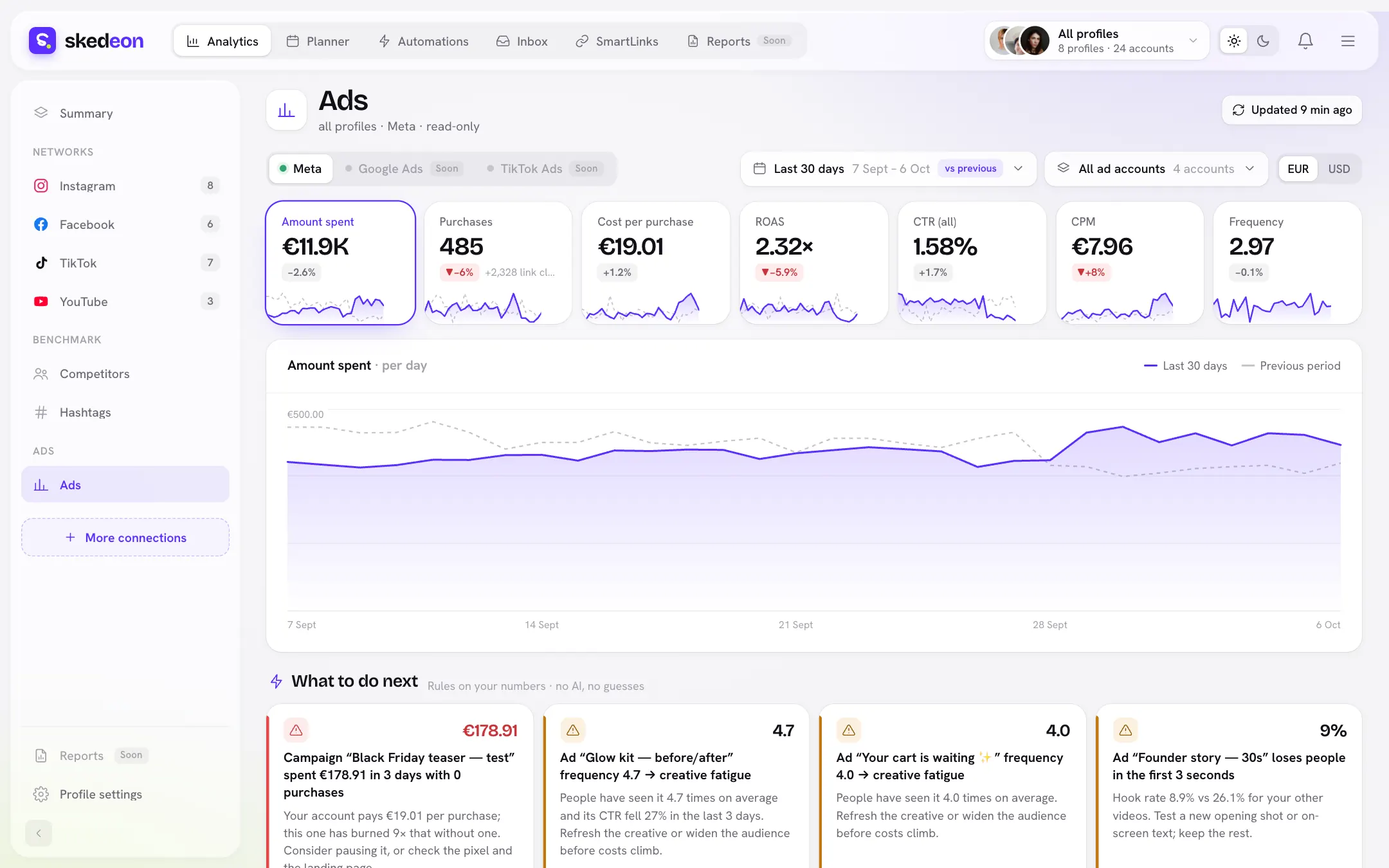The height and width of the screenshot is (868, 1389).
Task: Toggle the Last 30 days chart legend
Action: [1186, 366]
